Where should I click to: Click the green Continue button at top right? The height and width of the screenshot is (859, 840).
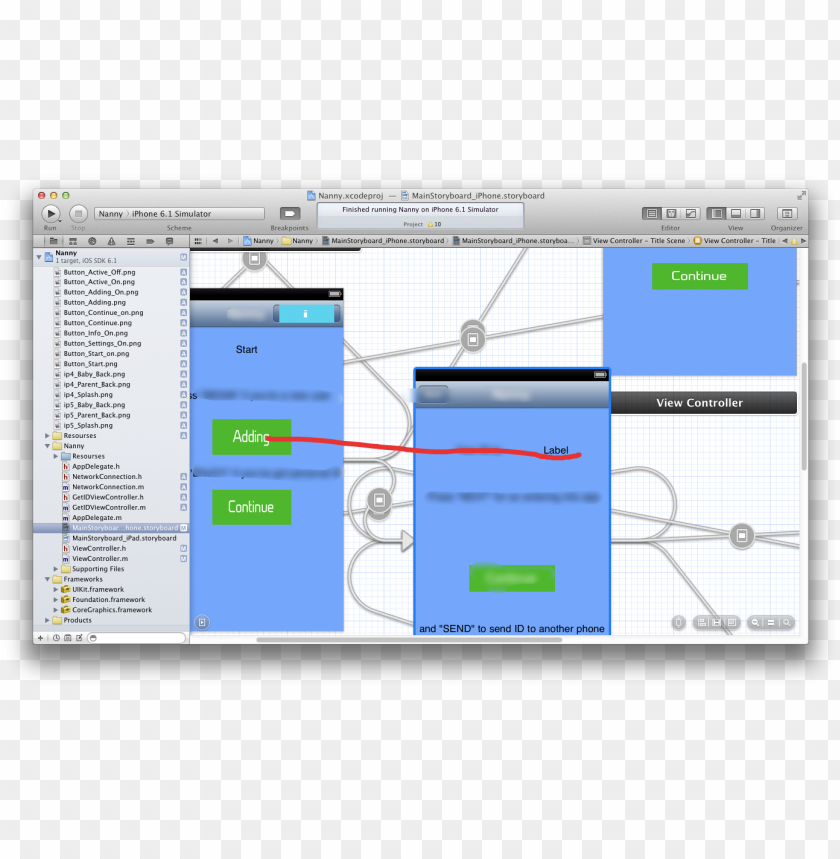699,276
